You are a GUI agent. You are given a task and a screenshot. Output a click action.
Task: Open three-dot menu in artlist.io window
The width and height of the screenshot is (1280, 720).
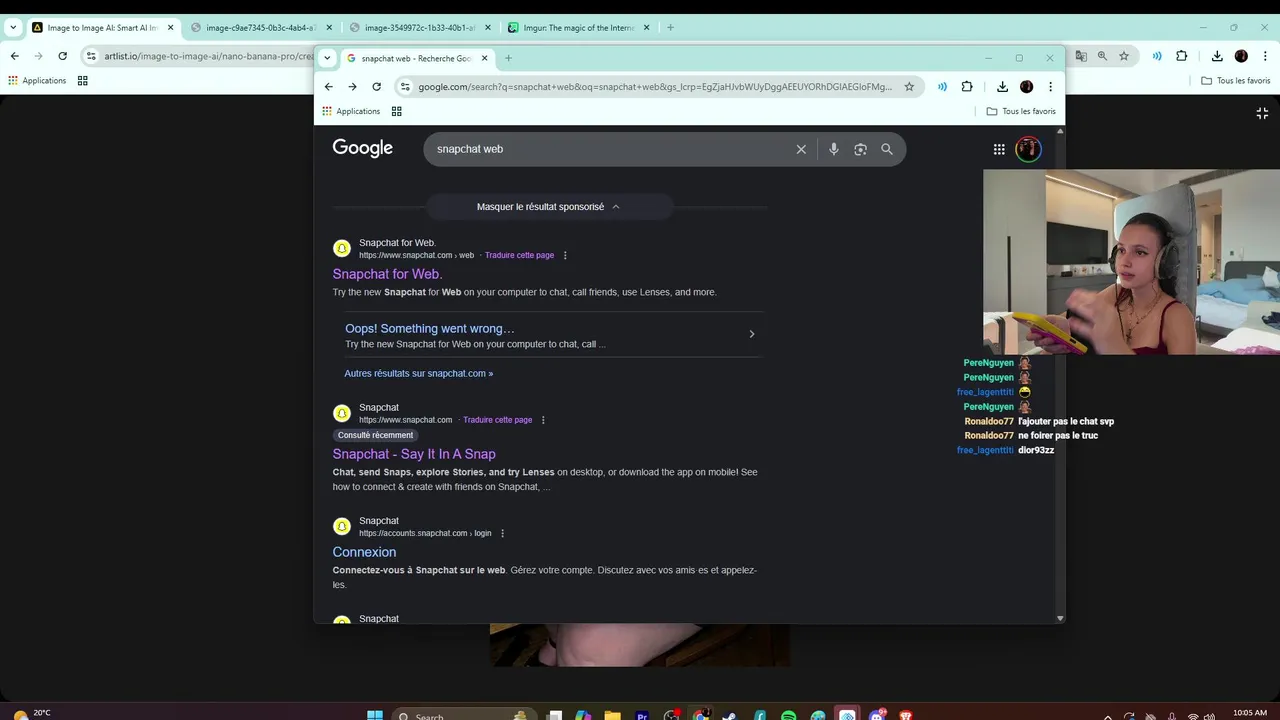1264,56
